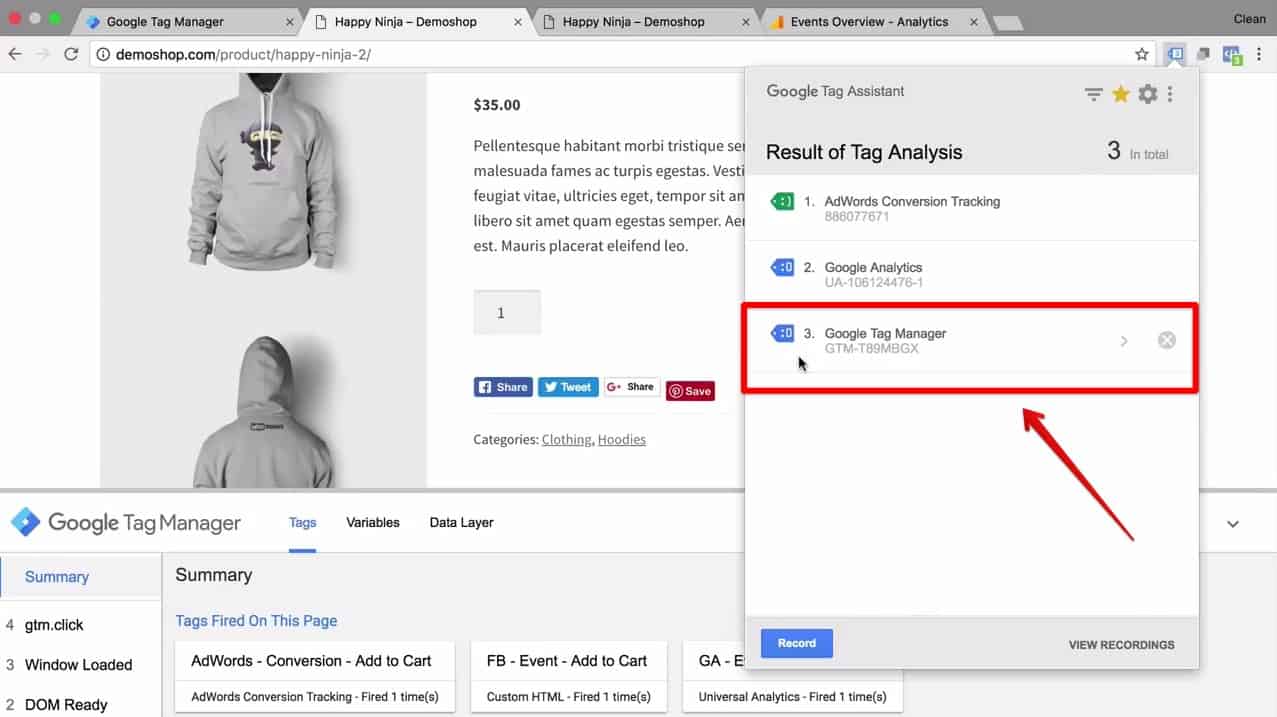Open VIEW RECORDINGS
The height and width of the screenshot is (717, 1277).
(x=1120, y=645)
